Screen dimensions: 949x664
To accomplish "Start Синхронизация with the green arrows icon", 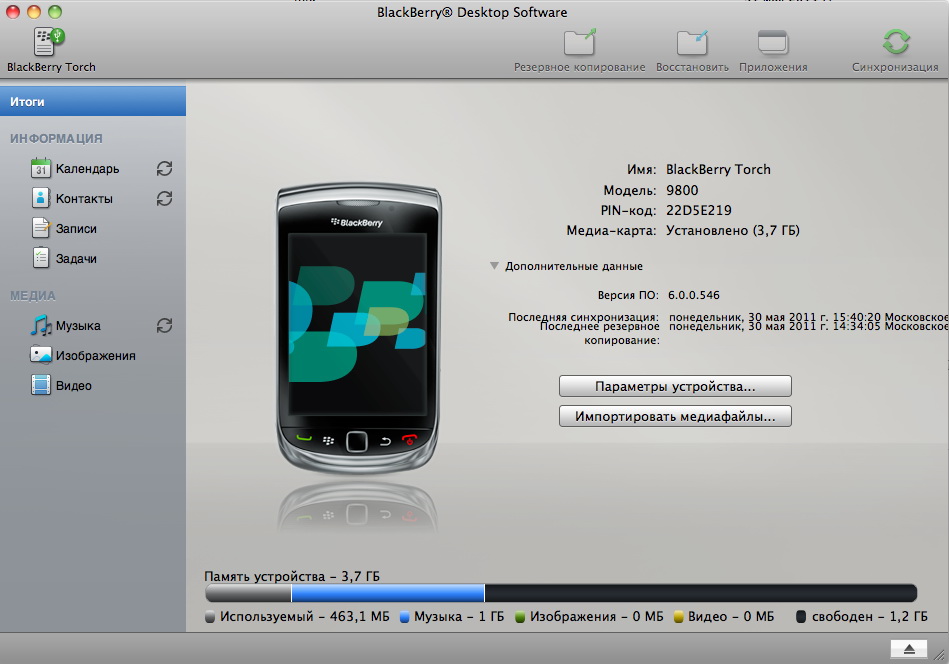I will (896, 42).
